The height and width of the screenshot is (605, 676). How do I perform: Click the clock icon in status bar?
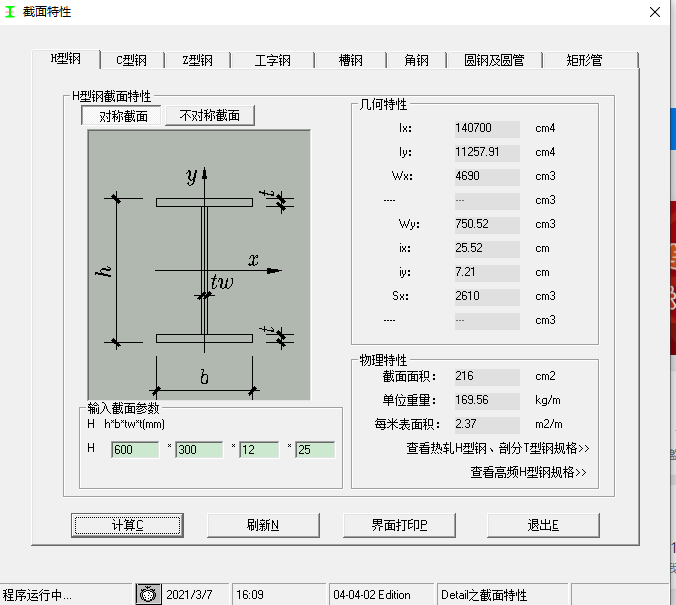[148, 594]
